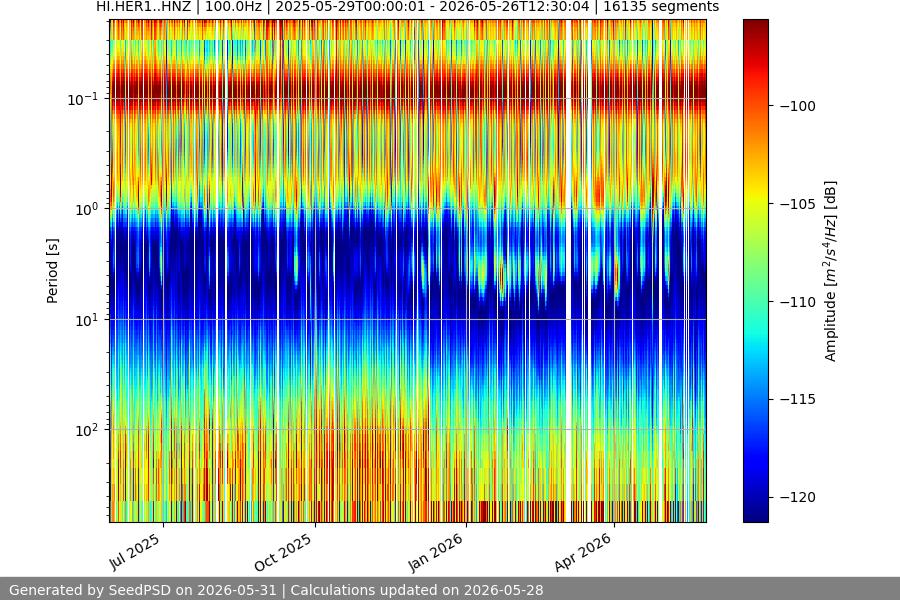Click the -100 colorbar tick value
The image size is (900, 600).
798,106
